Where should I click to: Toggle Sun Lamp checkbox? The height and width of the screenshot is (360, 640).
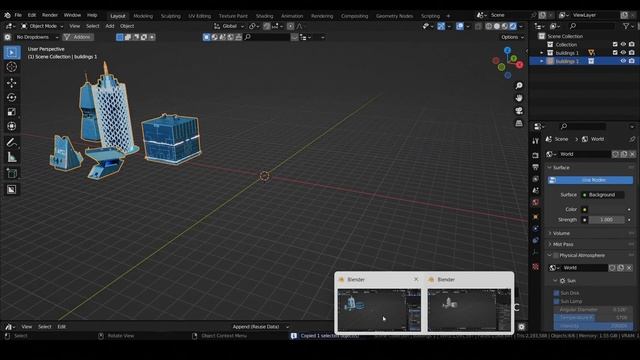(556, 301)
